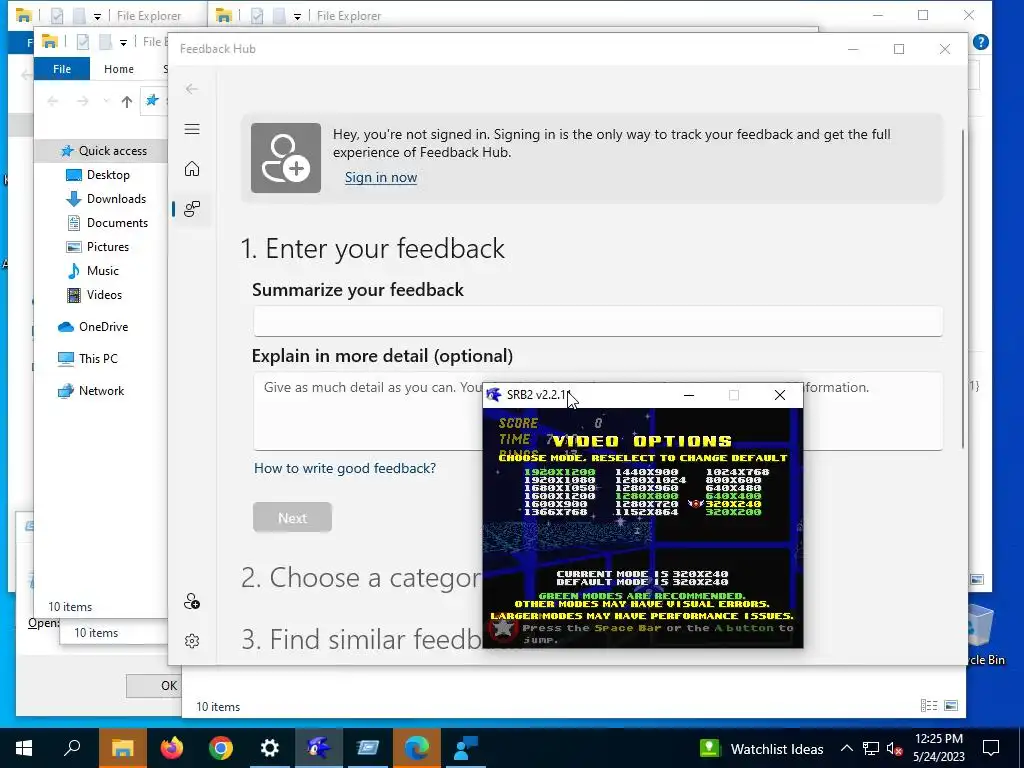Focus the Summarize your feedback field
Image resolution: width=1024 pixels, height=768 pixels.
[x=598, y=321]
